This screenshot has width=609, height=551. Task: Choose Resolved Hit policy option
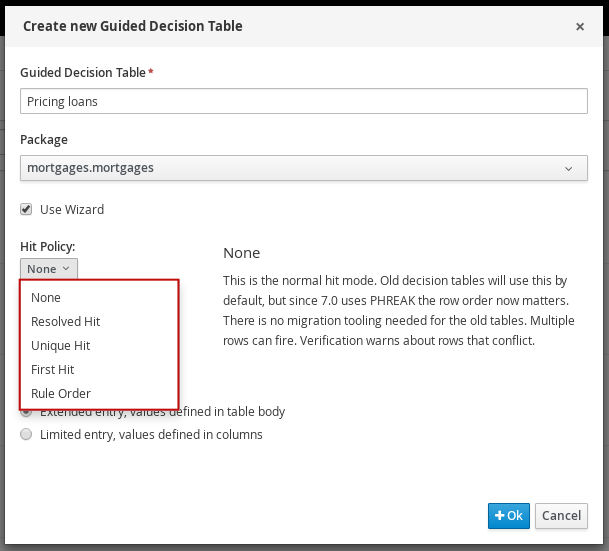(65, 322)
